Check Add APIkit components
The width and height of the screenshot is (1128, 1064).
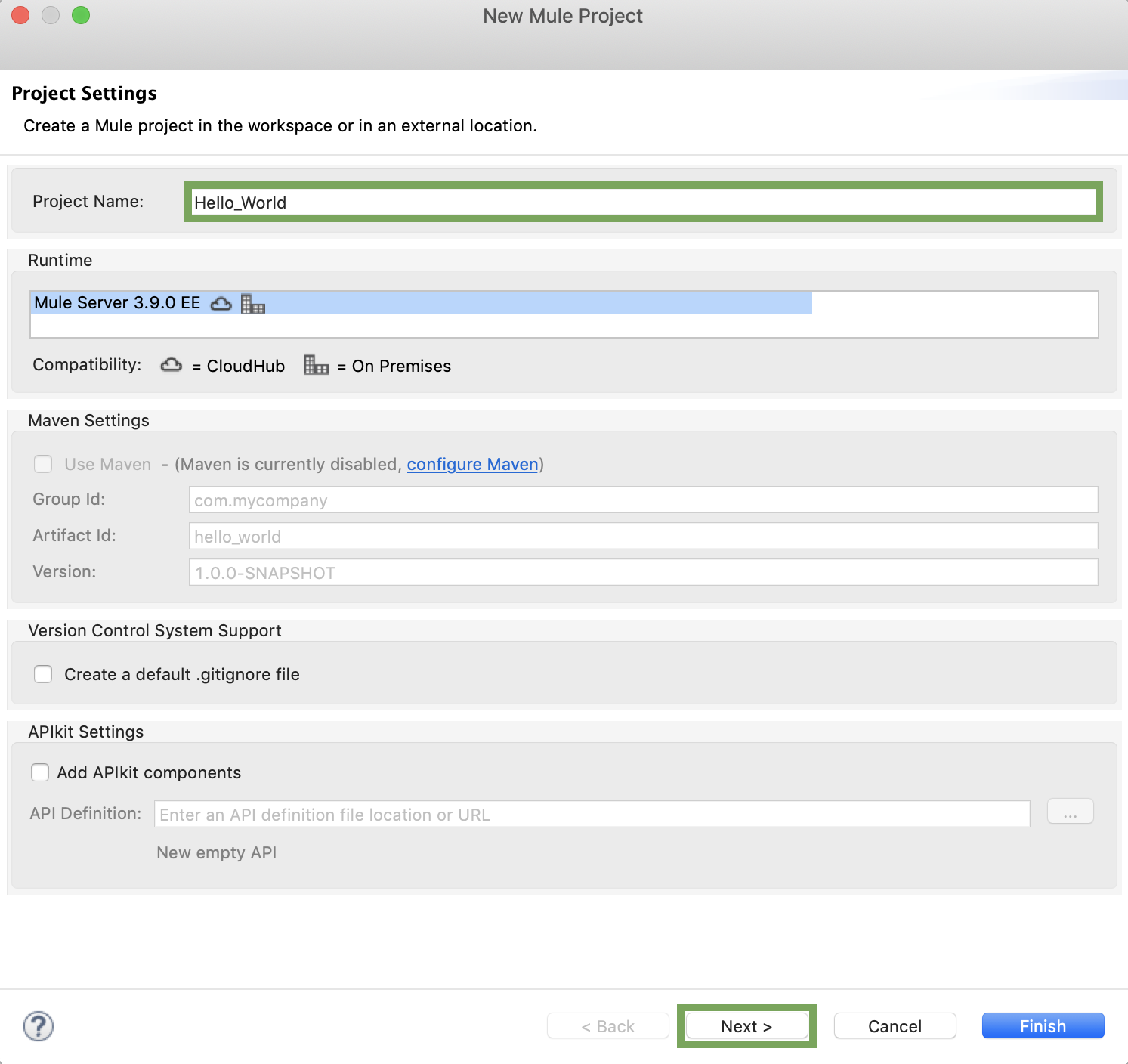[40, 772]
